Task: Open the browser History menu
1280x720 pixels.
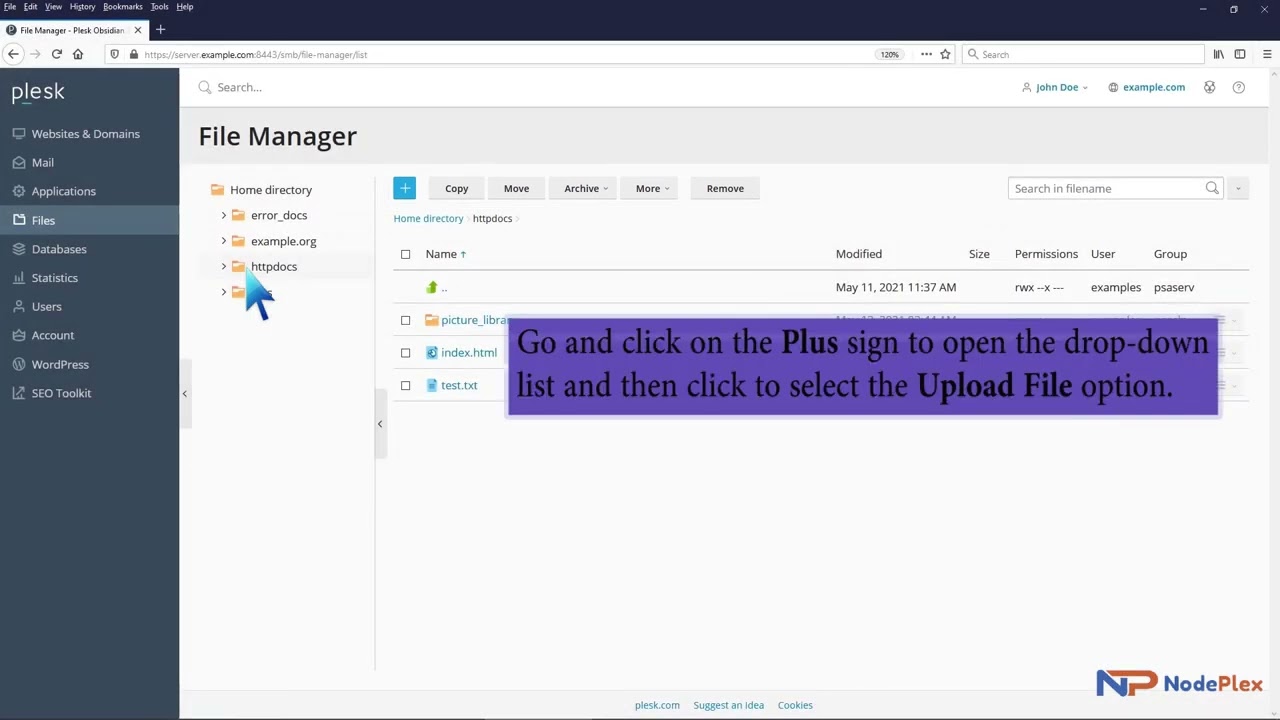Action: (82, 7)
